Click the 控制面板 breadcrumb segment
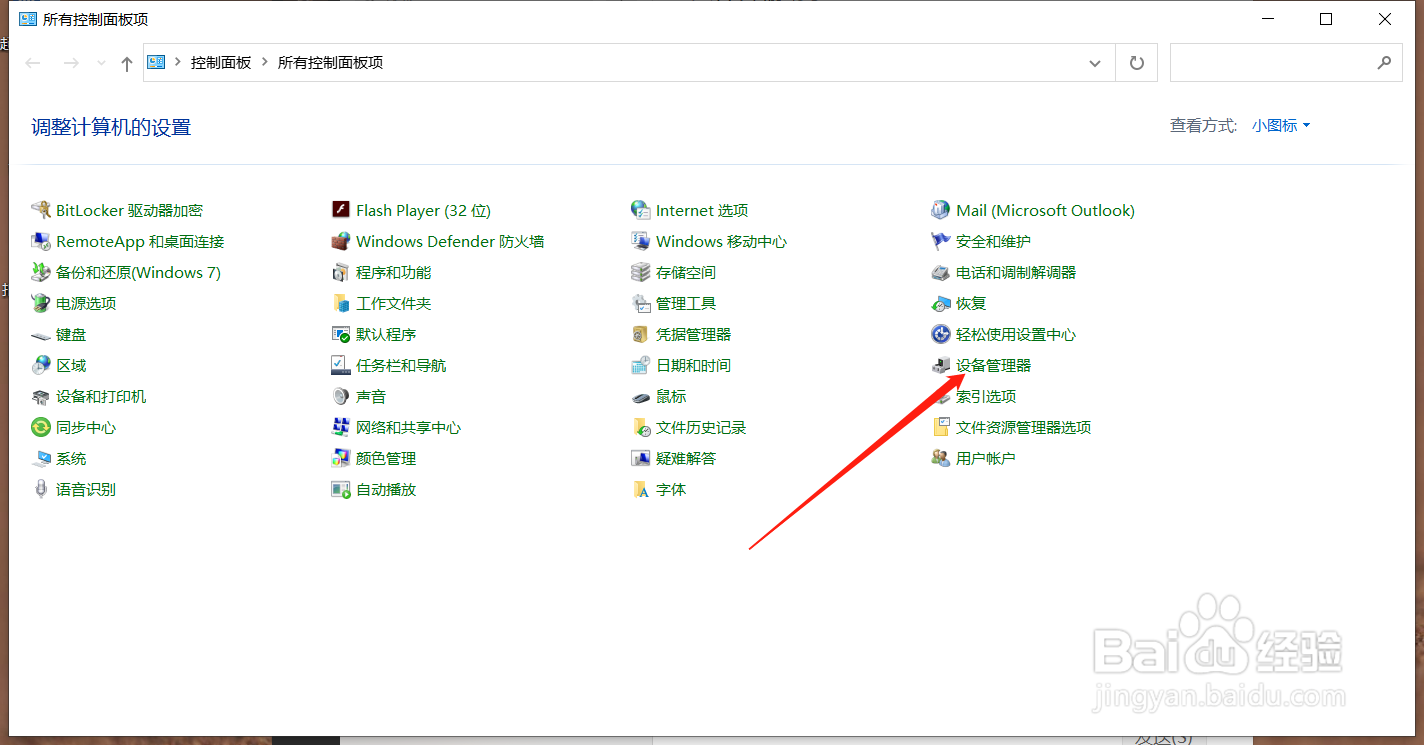The height and width of the screenshot is (745, 1424). pos(221,62)
